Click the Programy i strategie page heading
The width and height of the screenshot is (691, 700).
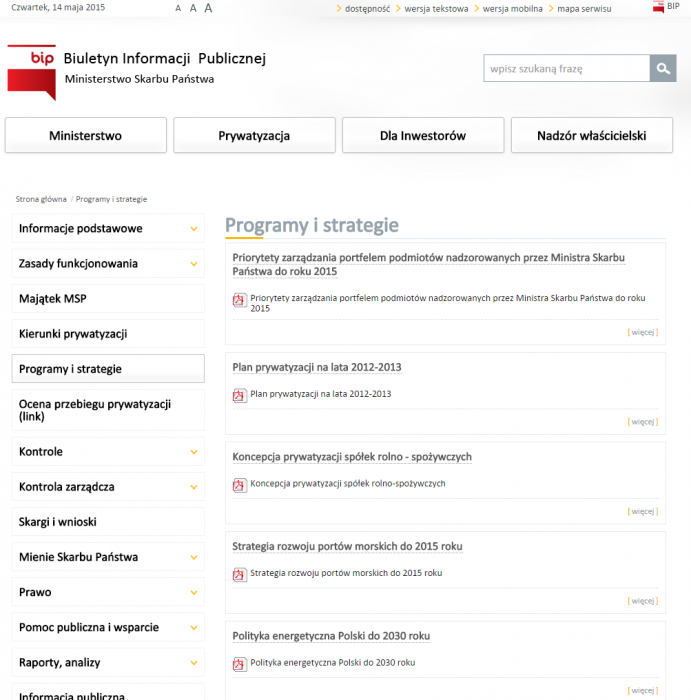click(x=312, y=225)
